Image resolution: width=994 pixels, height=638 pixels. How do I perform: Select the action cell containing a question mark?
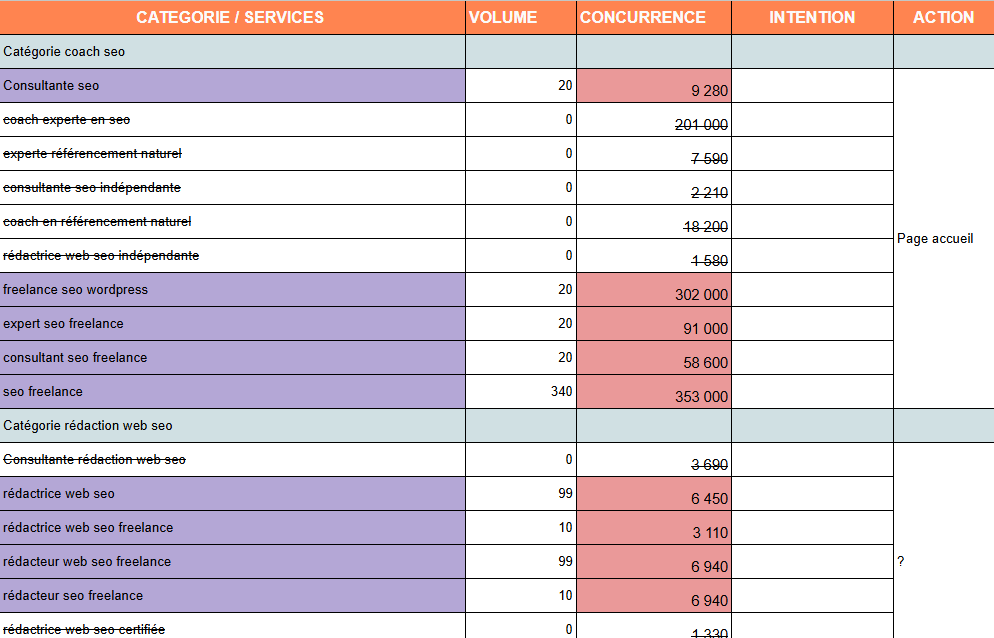click(942, 562)
